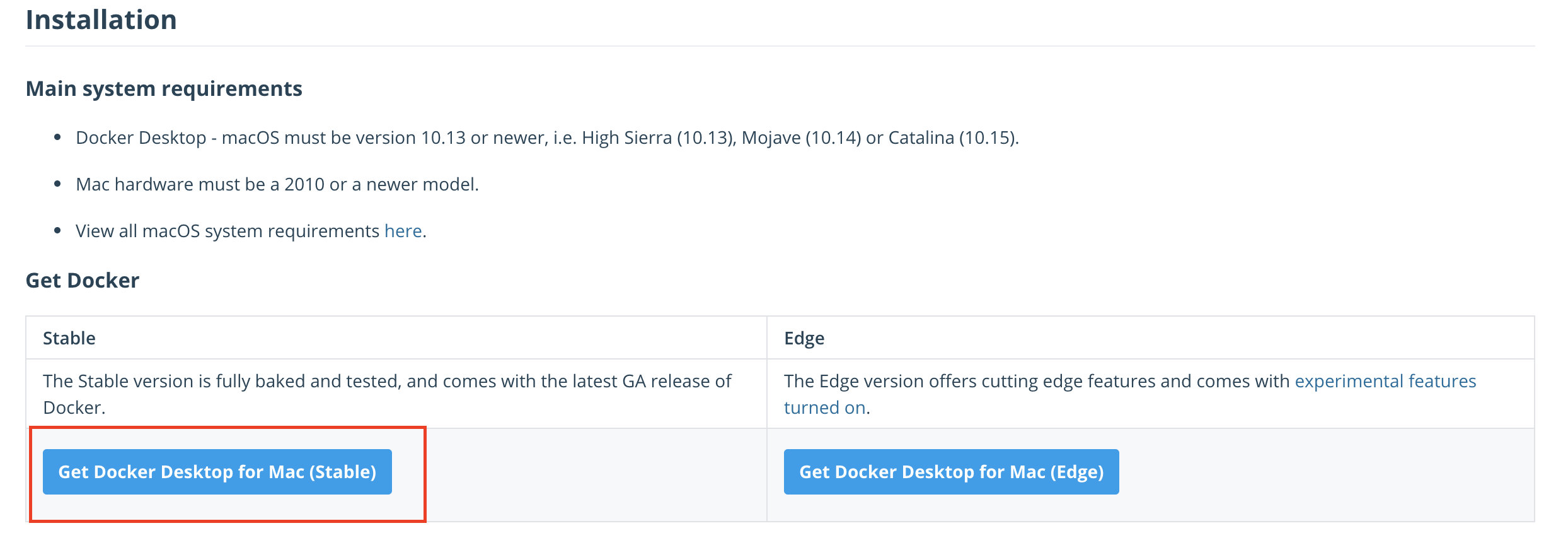Click the "Docker Desktop - macOS" bullet start
The height and width of the screenshot is (545, 1568).
(x=178, y=138)
